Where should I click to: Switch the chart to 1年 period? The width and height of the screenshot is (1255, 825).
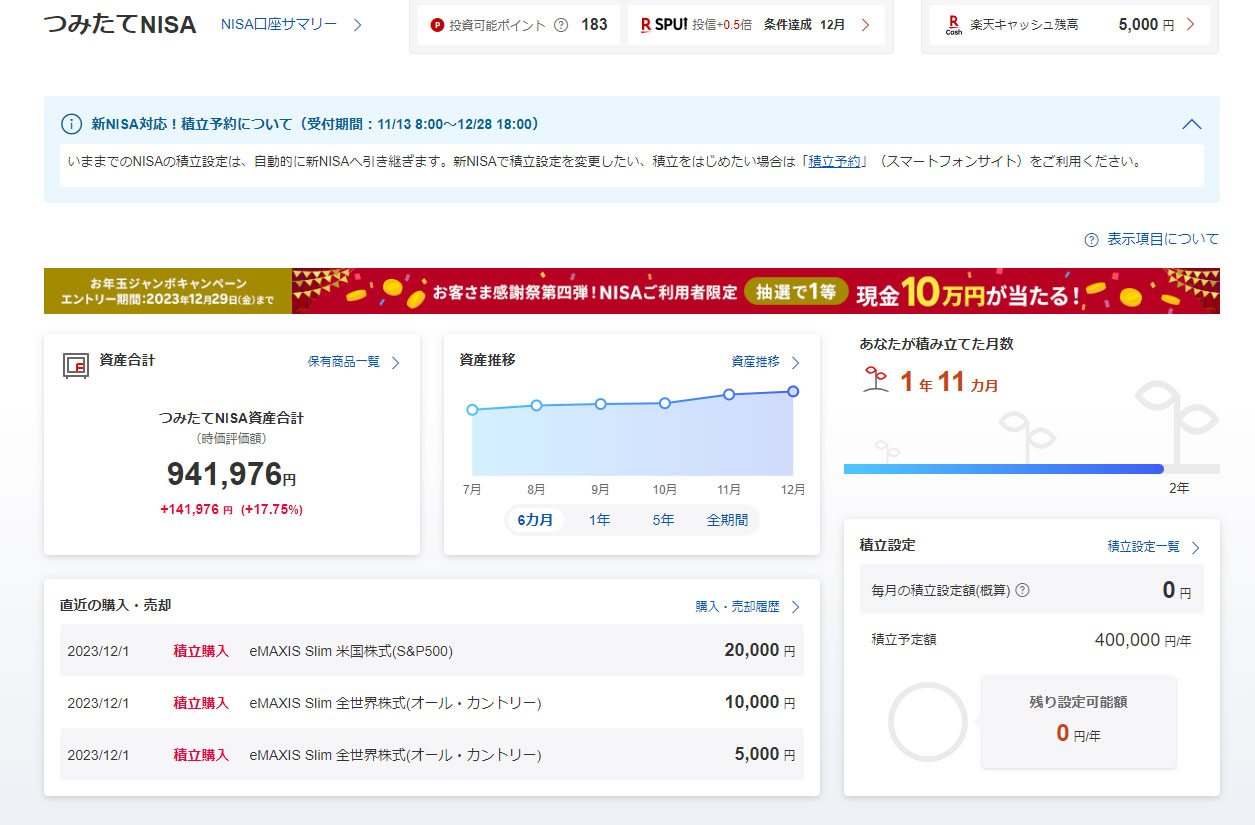point(599,520)
